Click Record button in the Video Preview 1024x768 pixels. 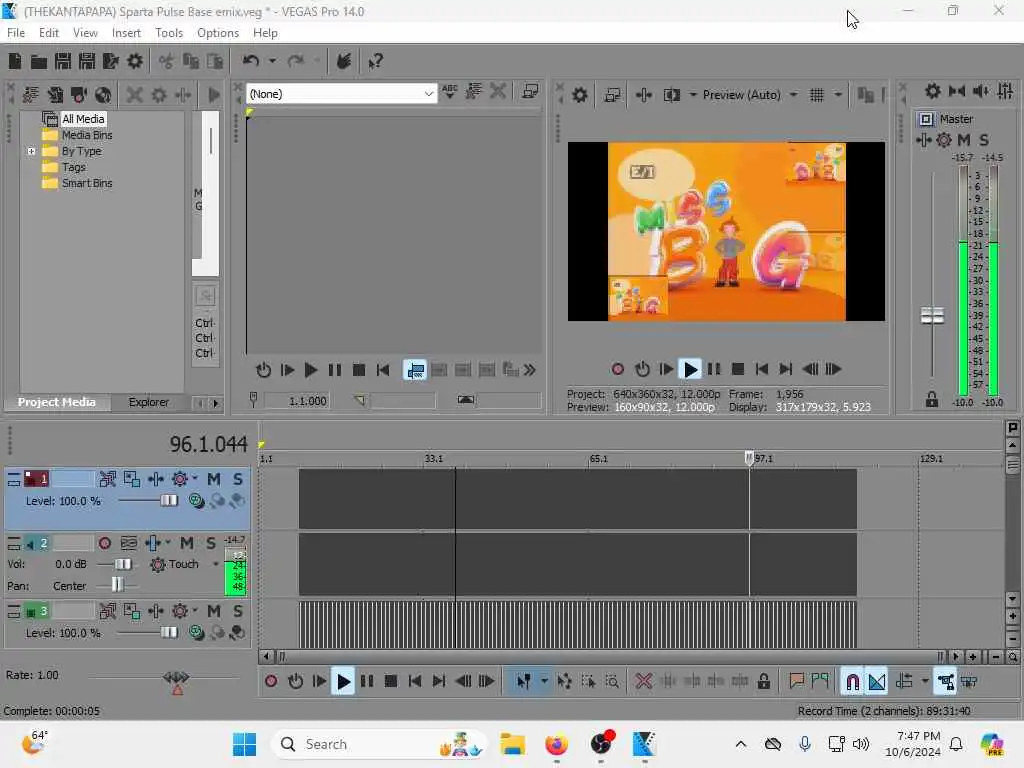tap(618, 369)
